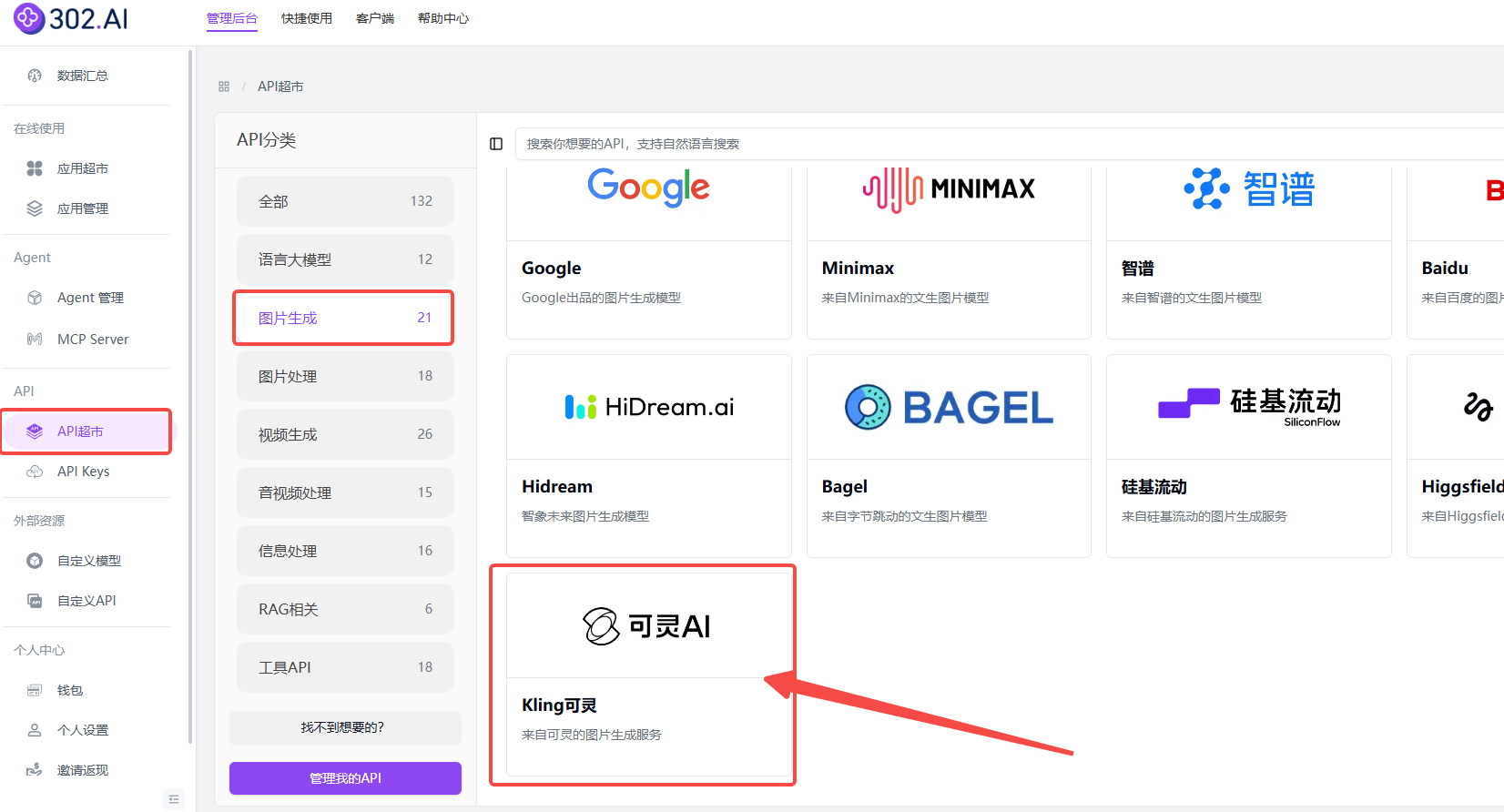
Task: Focus the API search input field
Action: coord(1010,144)
